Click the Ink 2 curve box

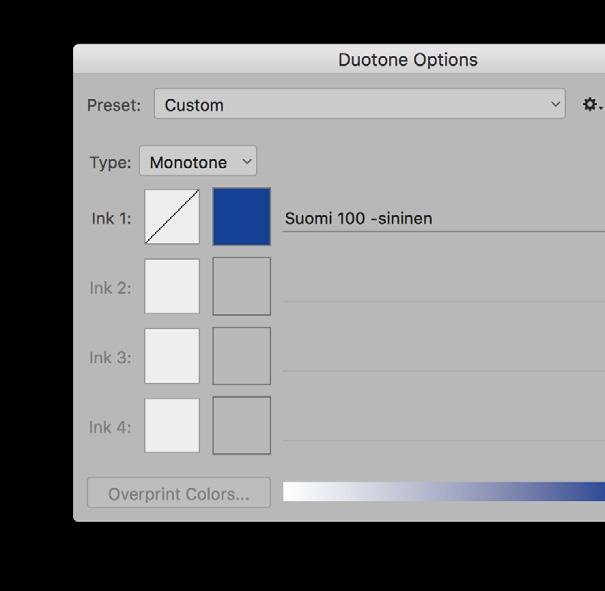172,286
